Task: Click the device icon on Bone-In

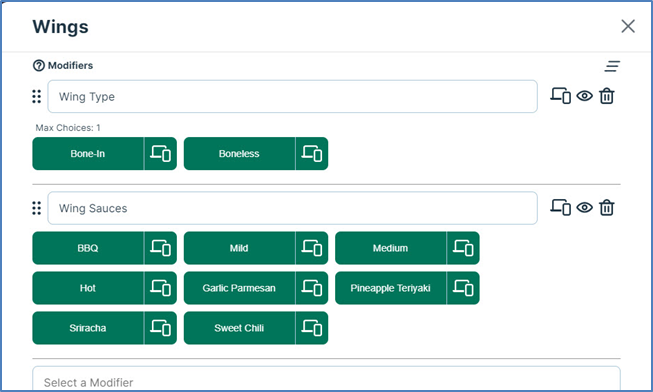Action: pos(160,153)
